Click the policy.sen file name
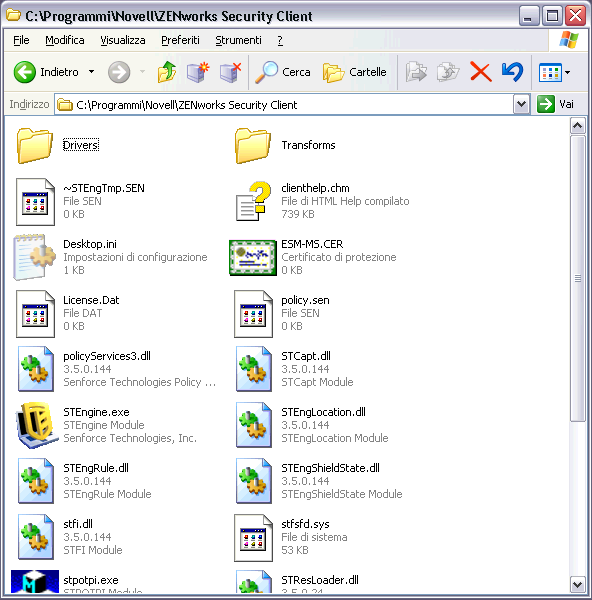592x600 pixels. pos(305,300)
